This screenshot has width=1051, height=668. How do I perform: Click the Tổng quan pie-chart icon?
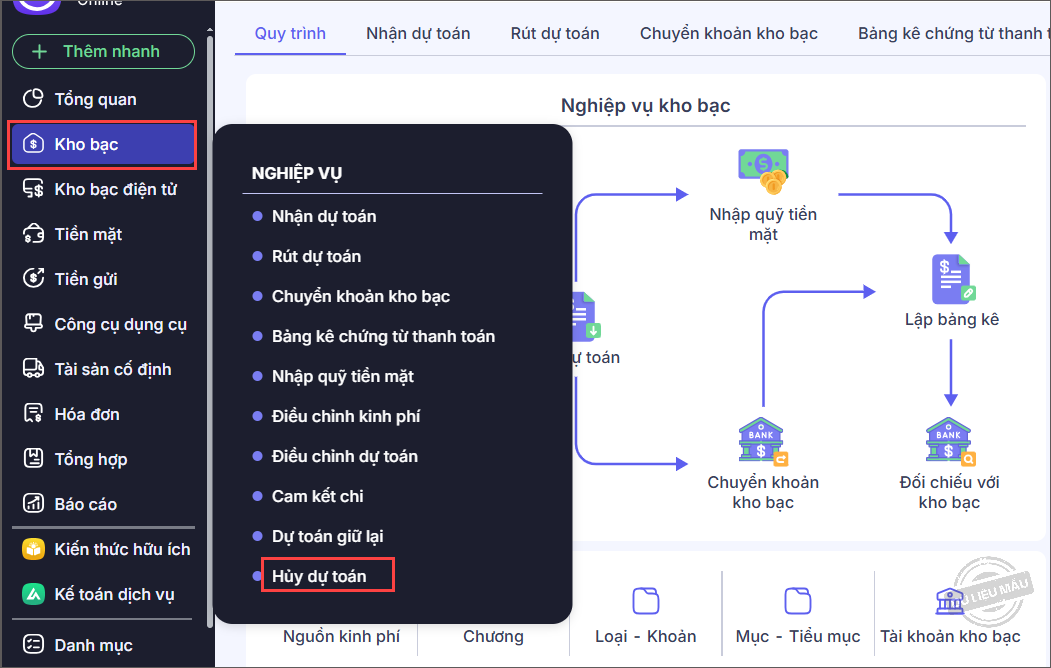click(33, 98)
